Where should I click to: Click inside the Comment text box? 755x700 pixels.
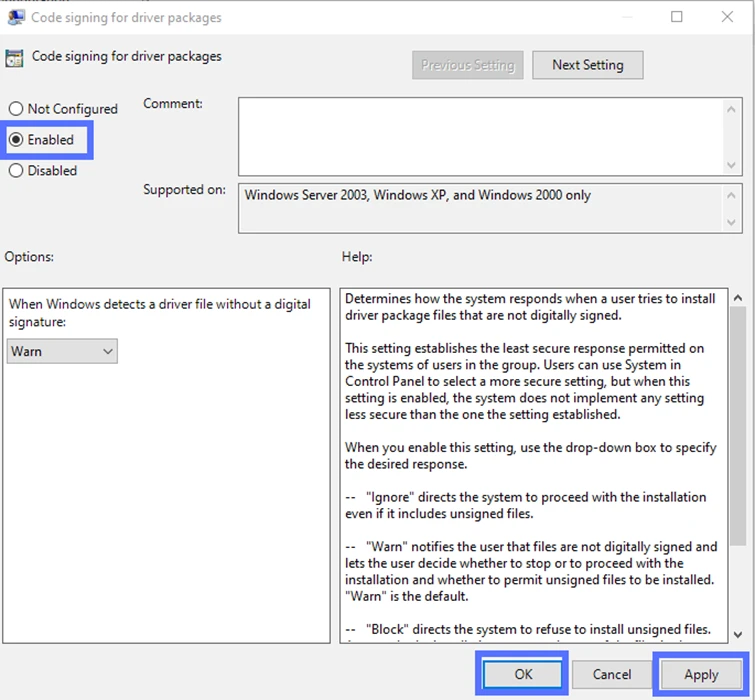click(x=480, y=136)
